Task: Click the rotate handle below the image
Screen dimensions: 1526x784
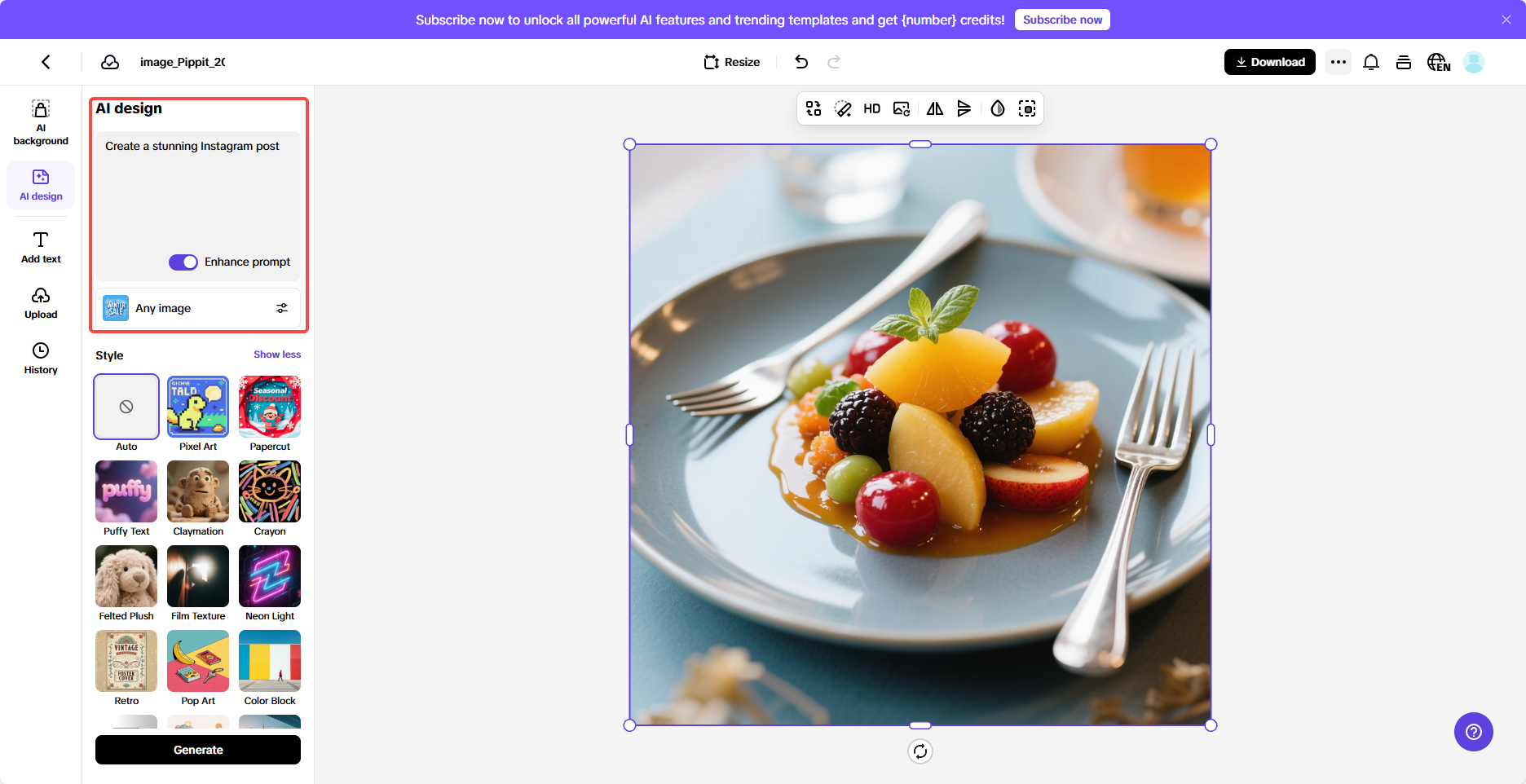Action: point(920,751)
